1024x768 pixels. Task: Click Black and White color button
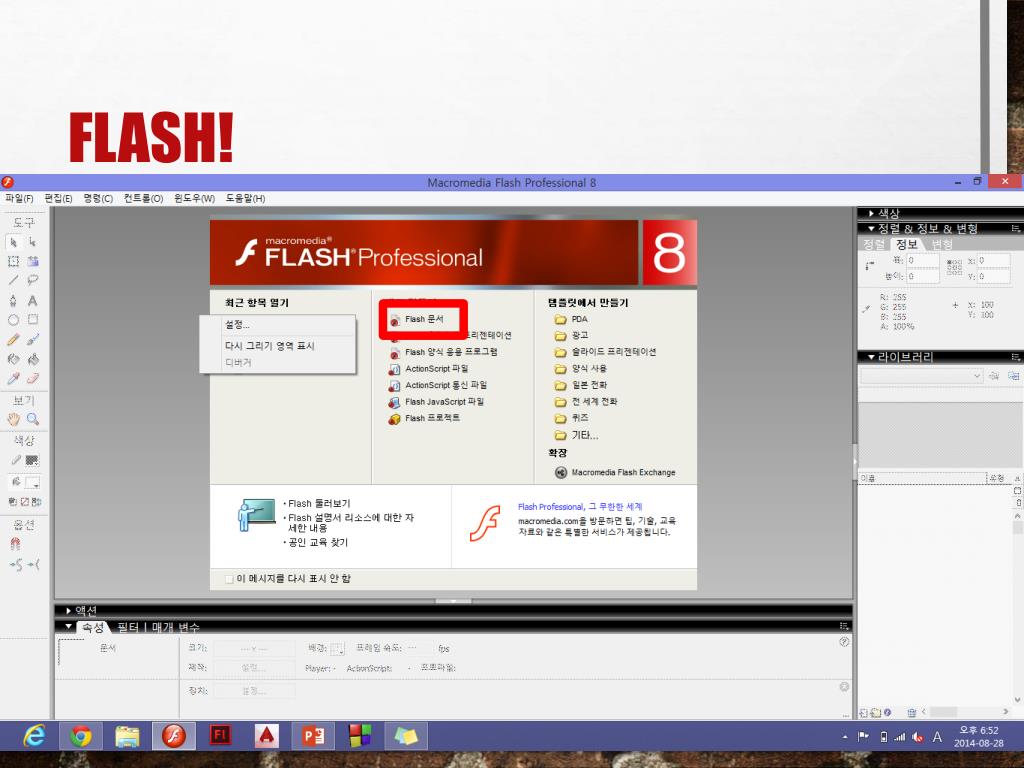[12, 502]
